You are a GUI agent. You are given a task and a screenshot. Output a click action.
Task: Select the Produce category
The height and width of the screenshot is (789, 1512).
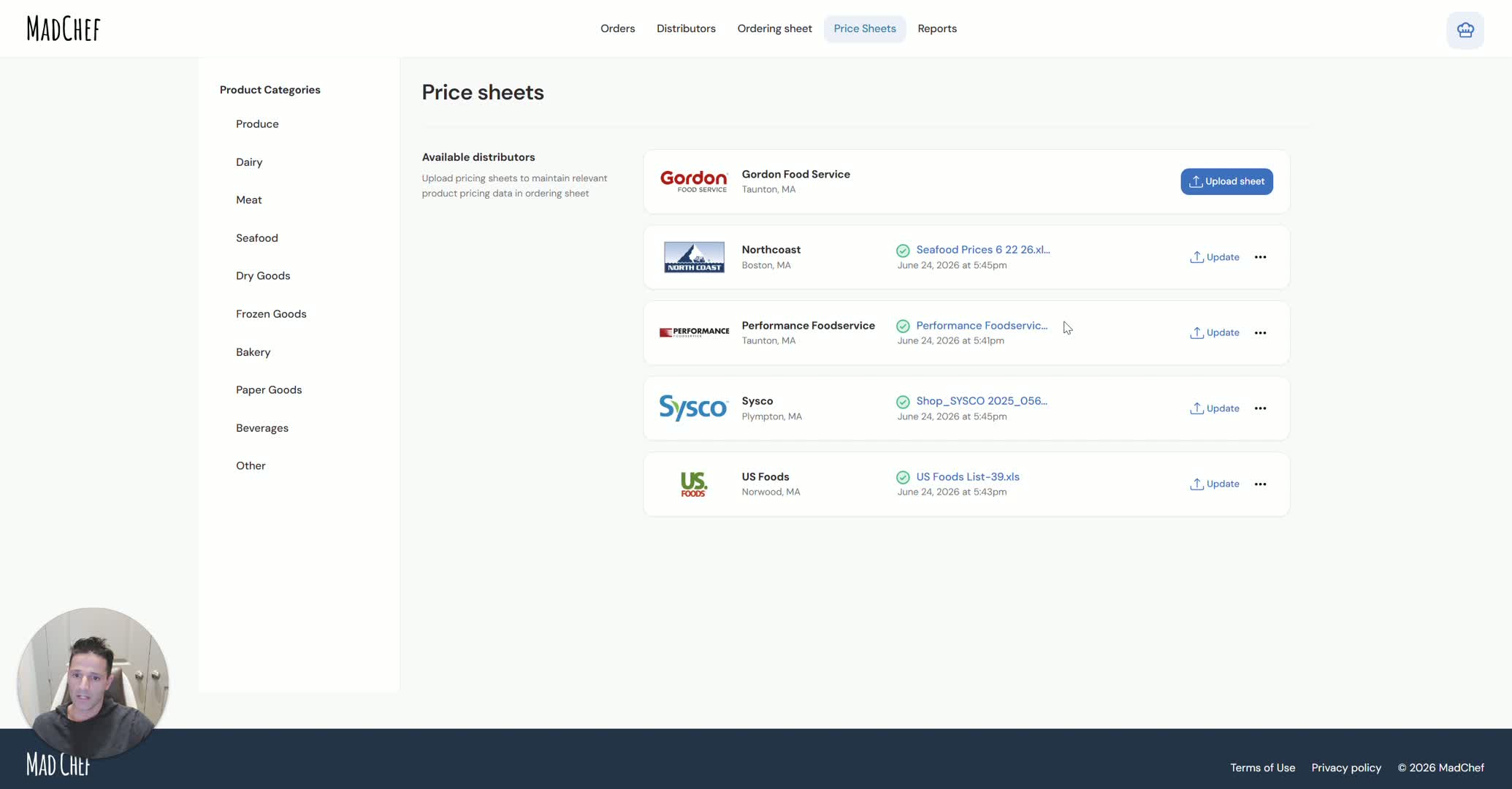[257, 124]
